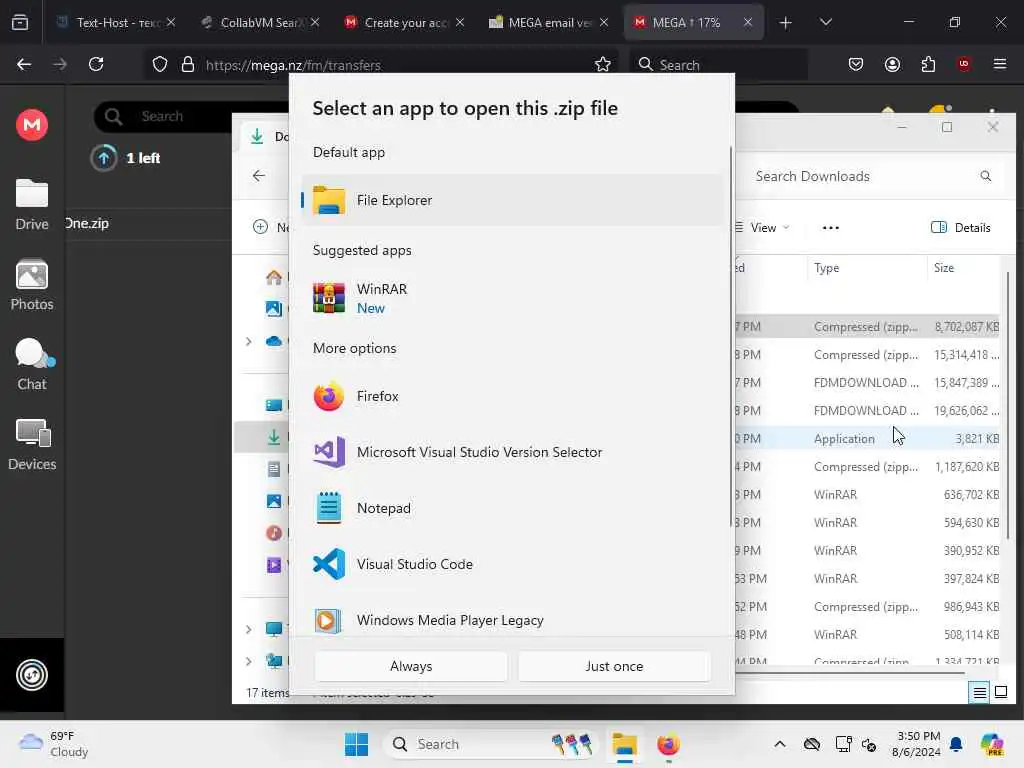The image size is (1024, 768).
Task: Open Firefox View recent browsing icon
Action: coord(20,23)
